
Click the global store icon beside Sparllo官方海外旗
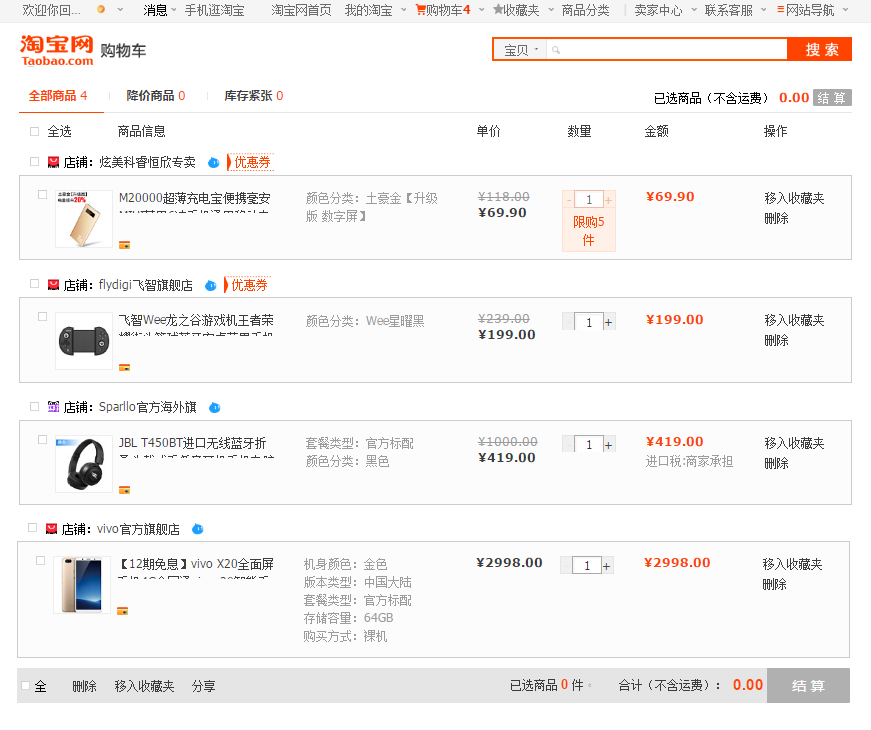[x=53, y=407]
